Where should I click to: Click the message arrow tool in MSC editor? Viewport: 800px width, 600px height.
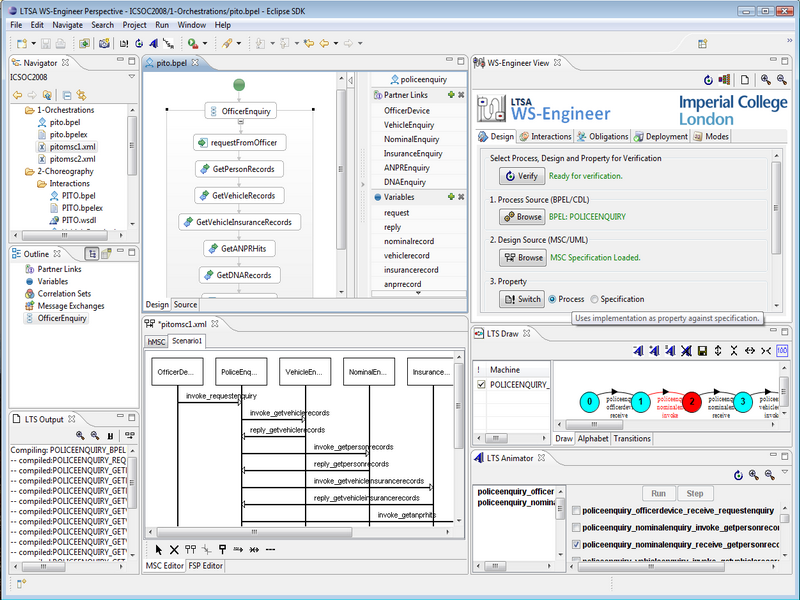(238, 549)
